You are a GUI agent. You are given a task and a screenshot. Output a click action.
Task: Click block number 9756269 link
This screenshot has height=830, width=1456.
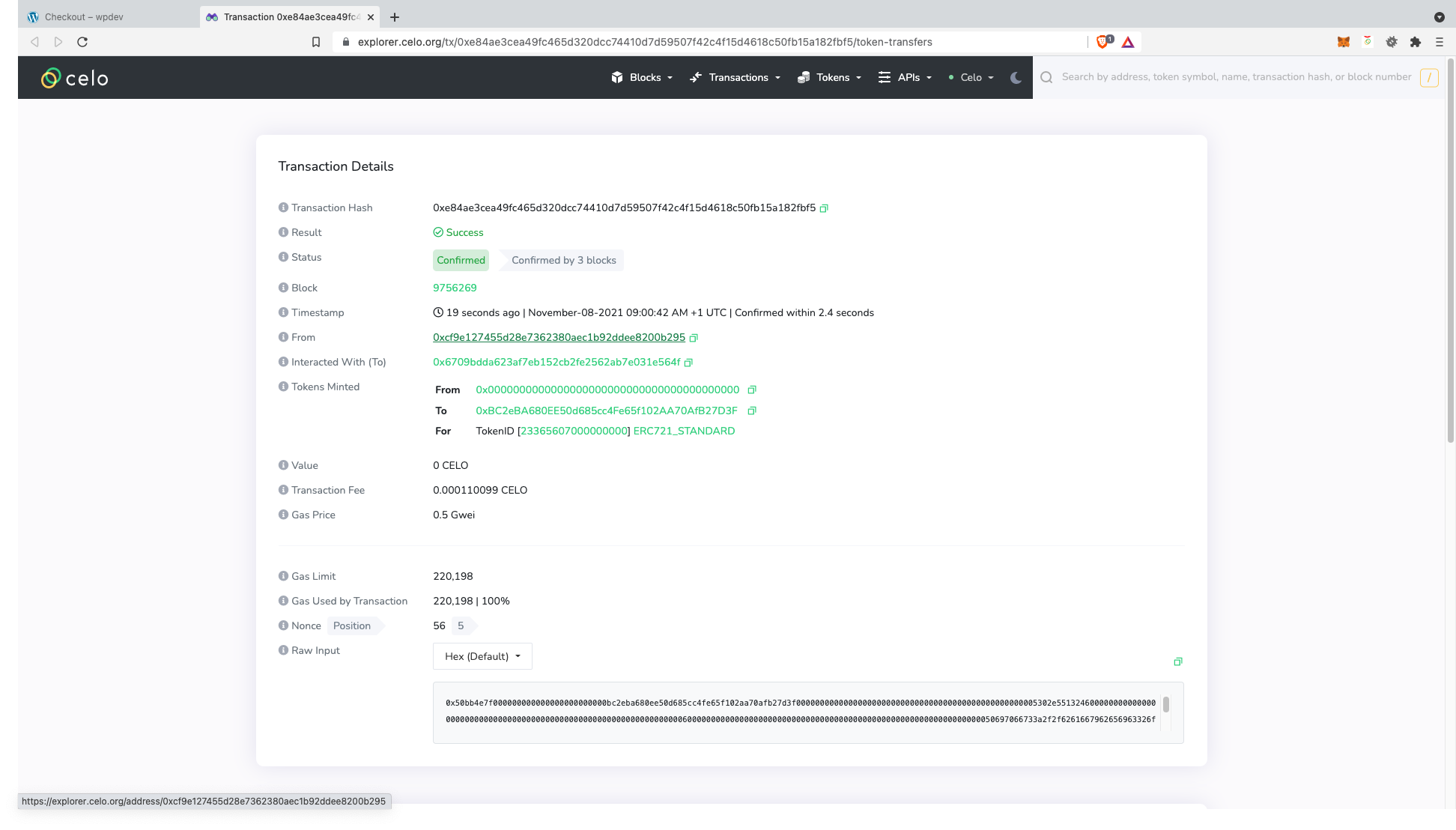(x=455, y=288)
